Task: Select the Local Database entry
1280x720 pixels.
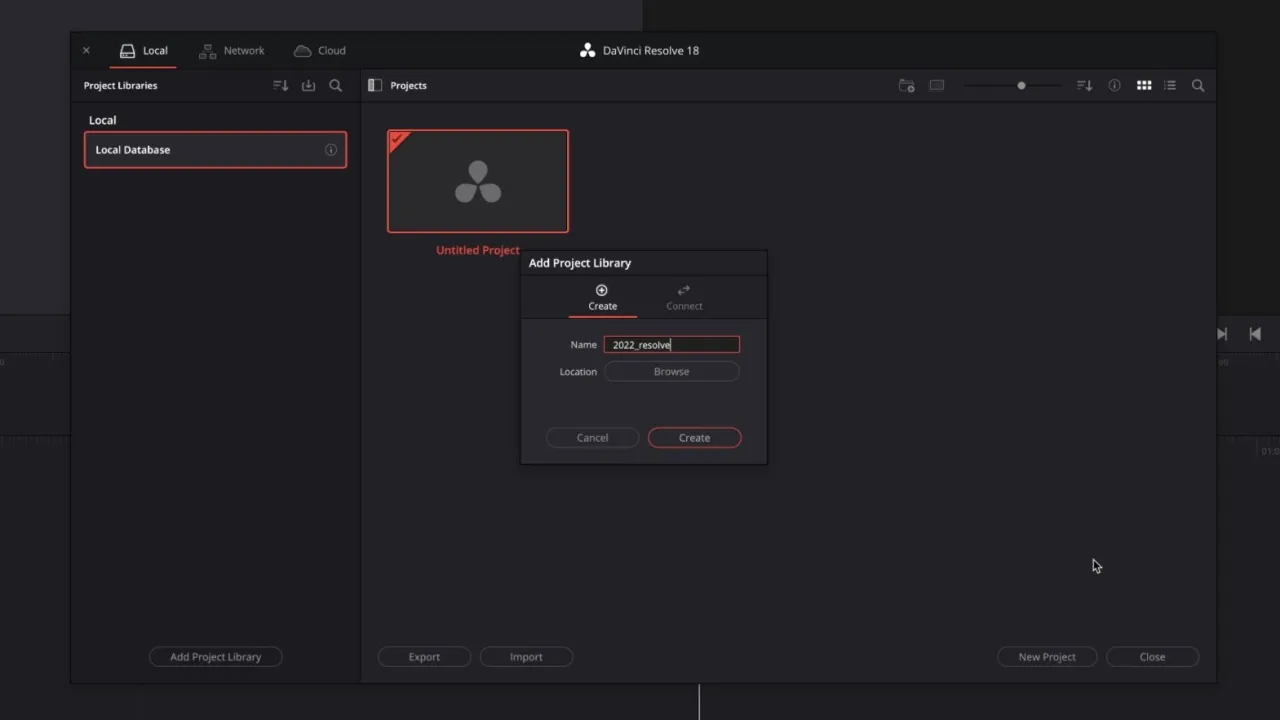Action: pyautogui.click(x=180, y=149)
